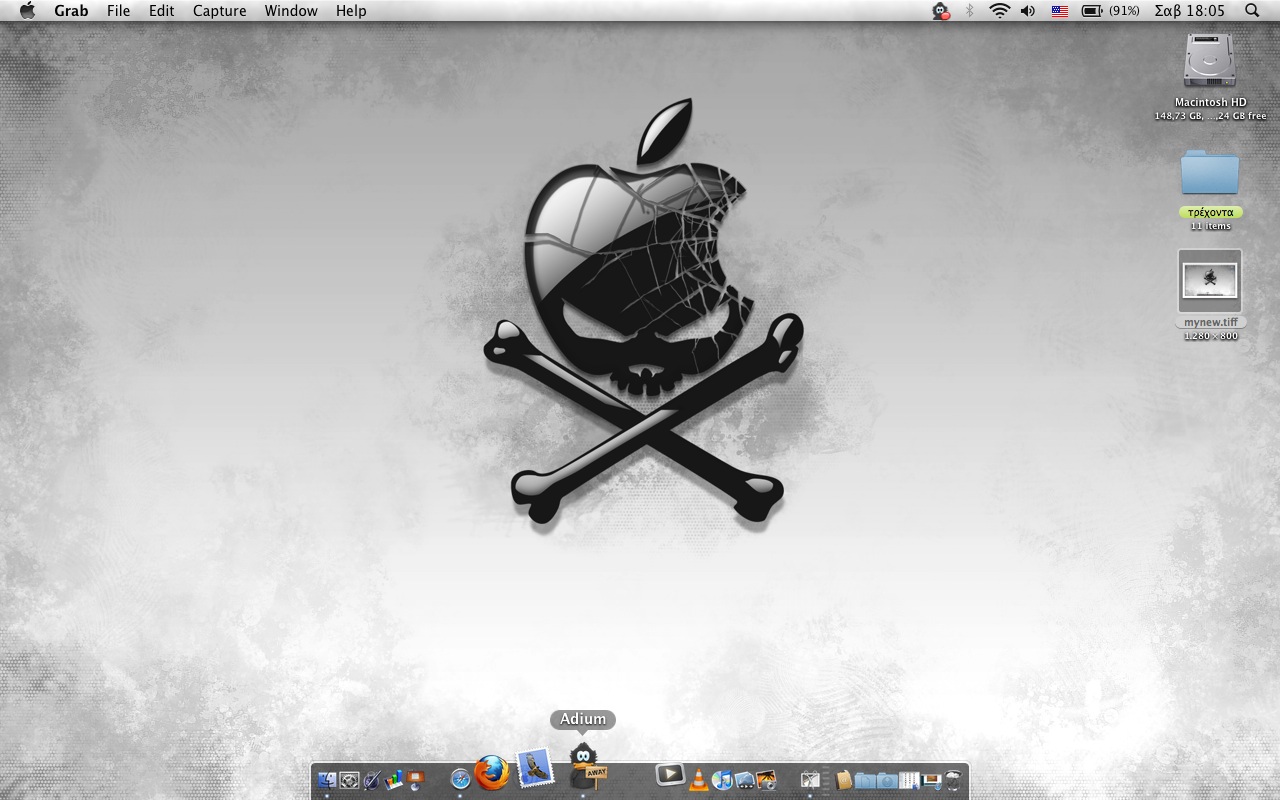The width and height of the screenshot is (1280, 800).
Task: Open the US flag input source menu
Action: [x=1060, y=11]
